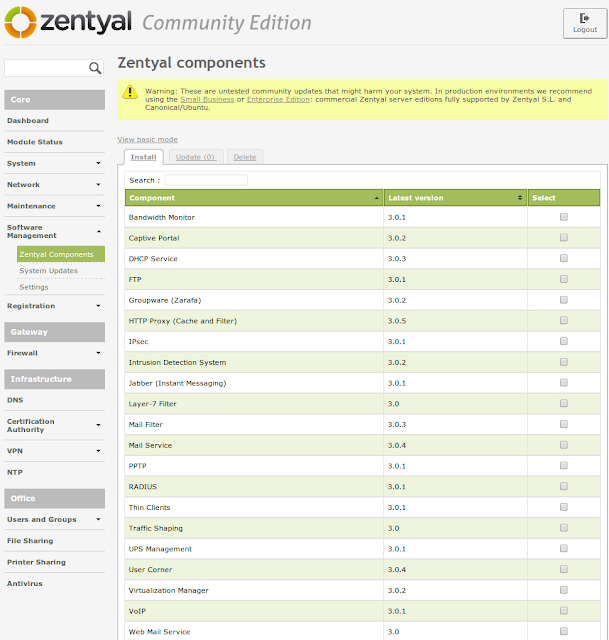
Task: Select the Mail Filter checkbox
Action: coord(564,424)
